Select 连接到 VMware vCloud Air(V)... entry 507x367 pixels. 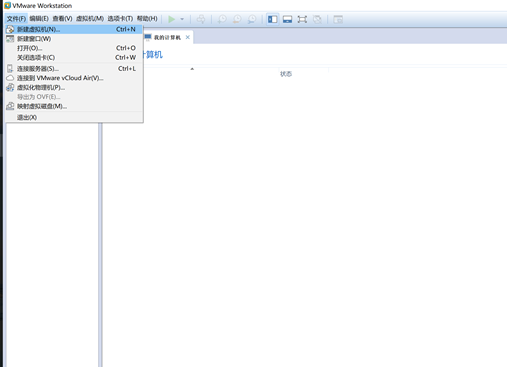click(74, 78)
